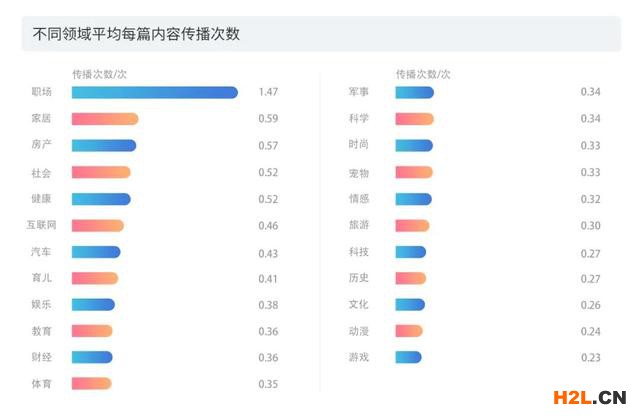Select the 互联网 label

(x=41, y=225)
